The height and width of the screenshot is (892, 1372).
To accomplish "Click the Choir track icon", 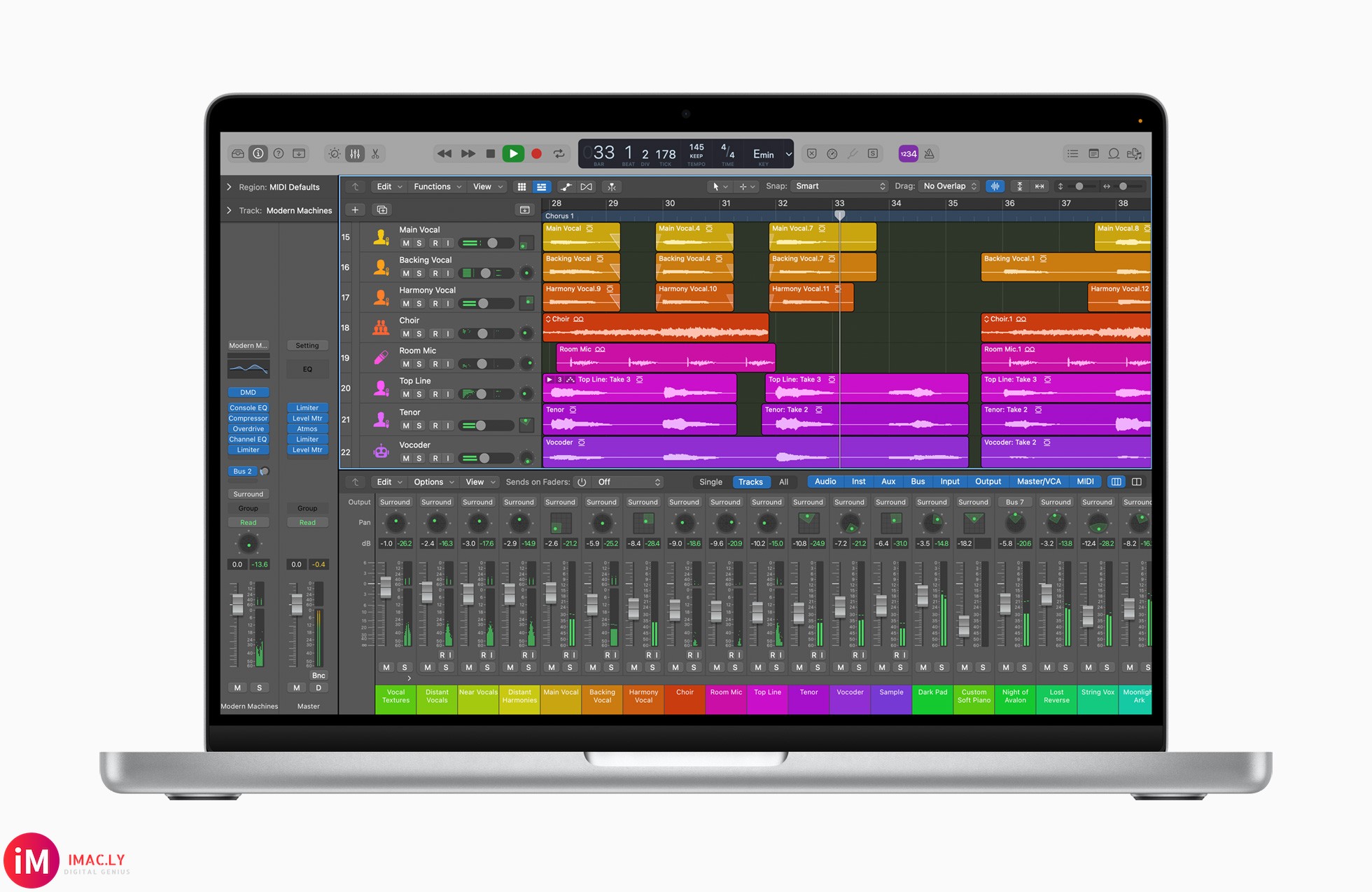I will (381, 327).
